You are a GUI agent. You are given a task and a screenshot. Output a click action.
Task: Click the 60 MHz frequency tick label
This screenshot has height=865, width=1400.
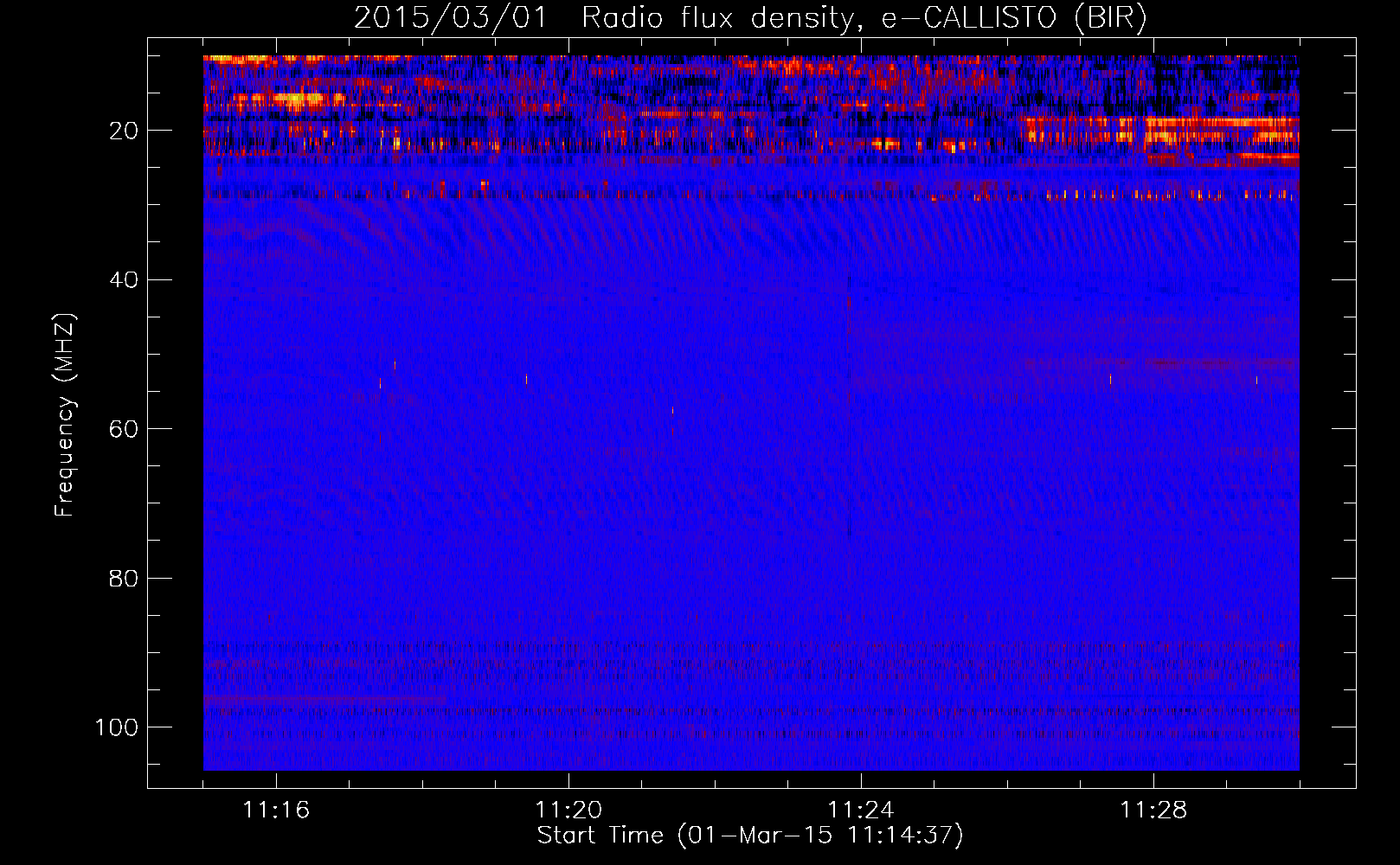123,429
